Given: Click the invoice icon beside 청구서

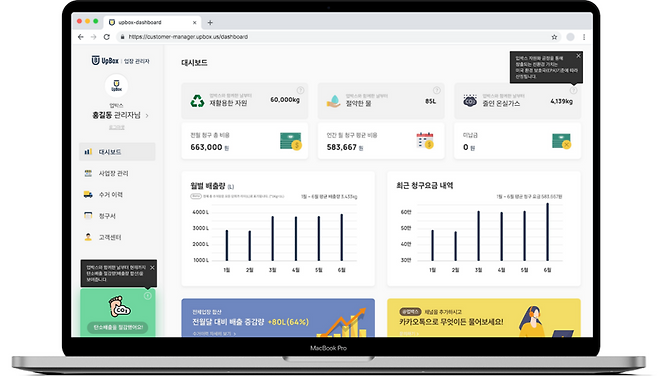Looking at the screenshot, I should (x=88, y=216).
